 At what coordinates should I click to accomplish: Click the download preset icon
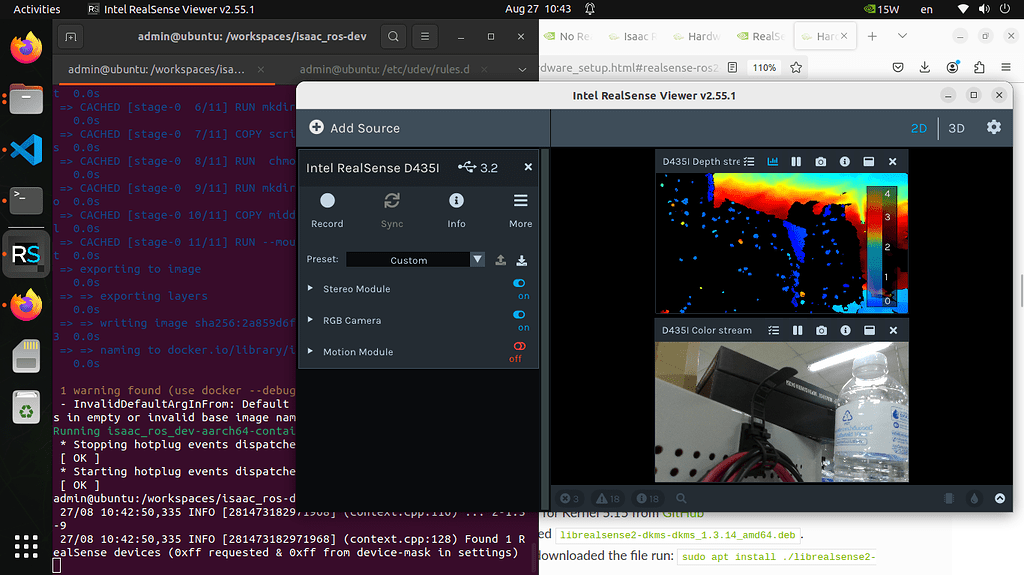(521, 260)
